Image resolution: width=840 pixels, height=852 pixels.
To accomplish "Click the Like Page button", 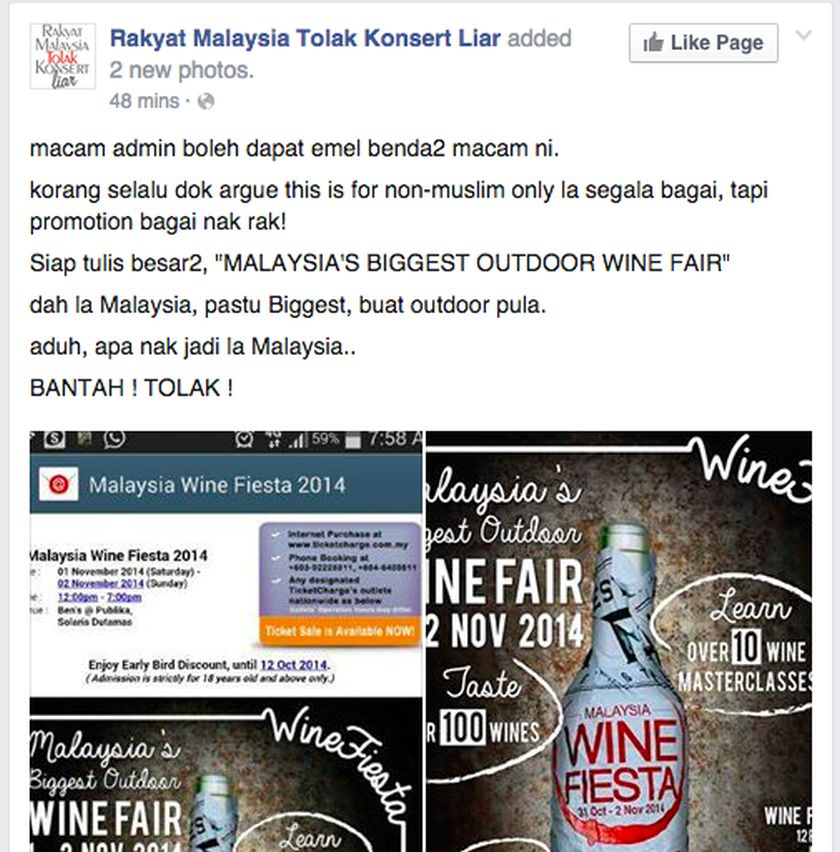I will coord(703,43).
